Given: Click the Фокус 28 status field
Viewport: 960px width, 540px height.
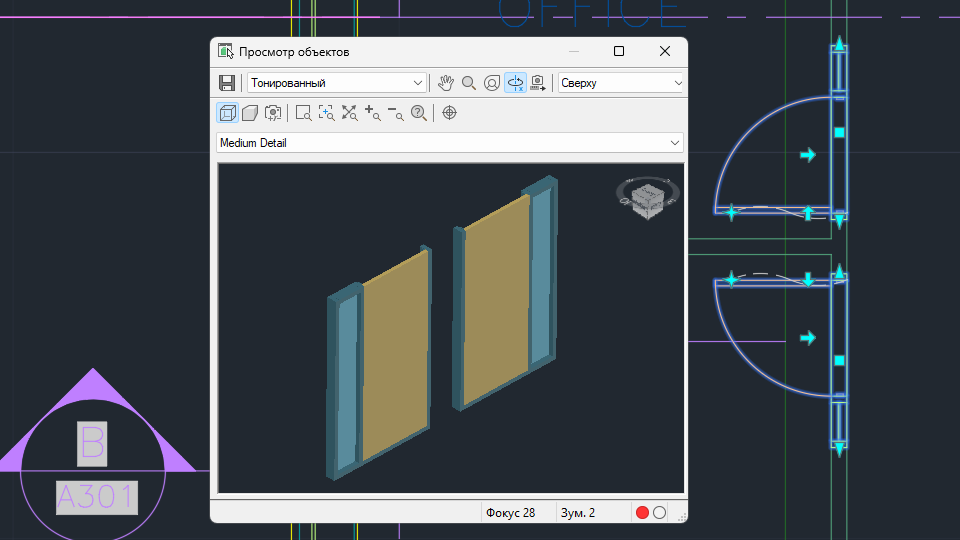Looking at the screenshot, I should point(510,512).
